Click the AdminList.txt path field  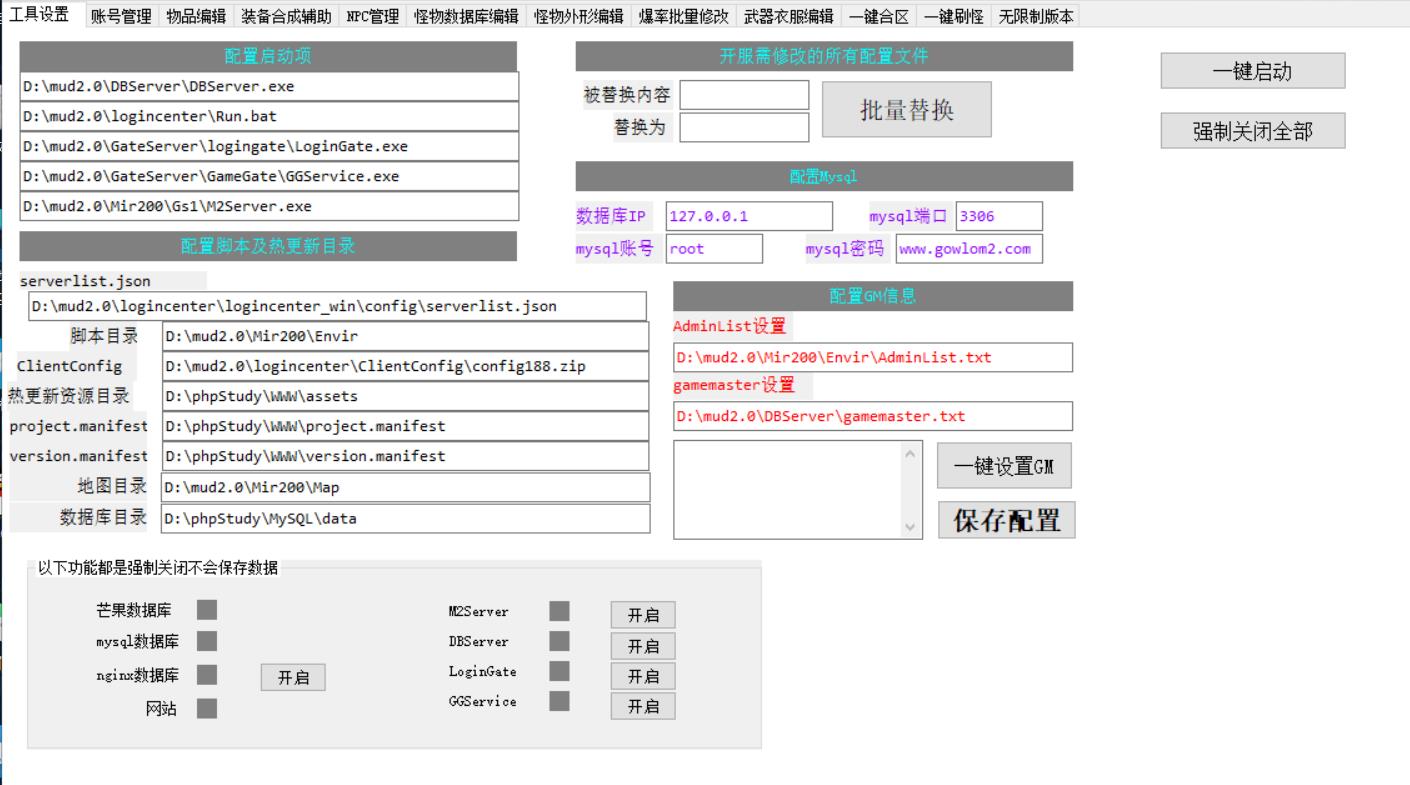pos(873,357)
